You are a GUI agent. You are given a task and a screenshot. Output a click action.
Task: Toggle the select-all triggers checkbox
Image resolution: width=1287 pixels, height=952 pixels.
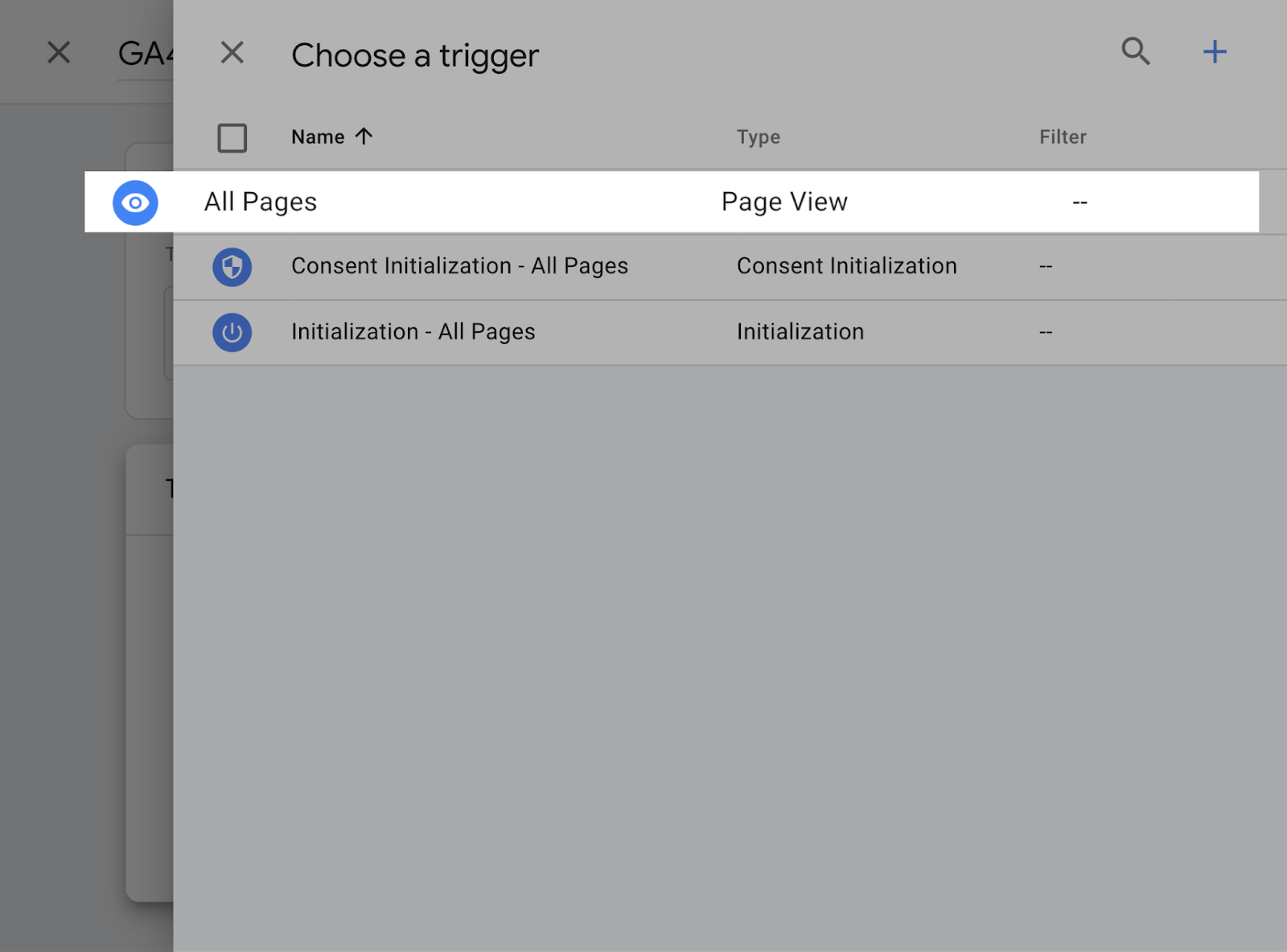(x=232, y=137)
